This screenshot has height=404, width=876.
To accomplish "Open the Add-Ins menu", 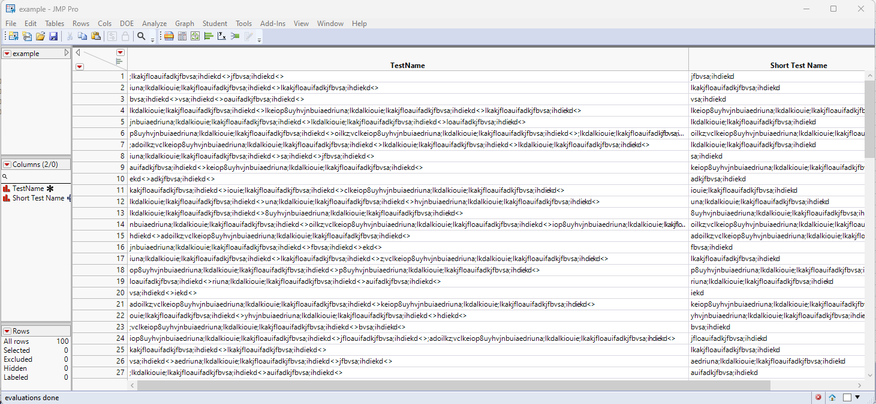I will coord(273,23).
